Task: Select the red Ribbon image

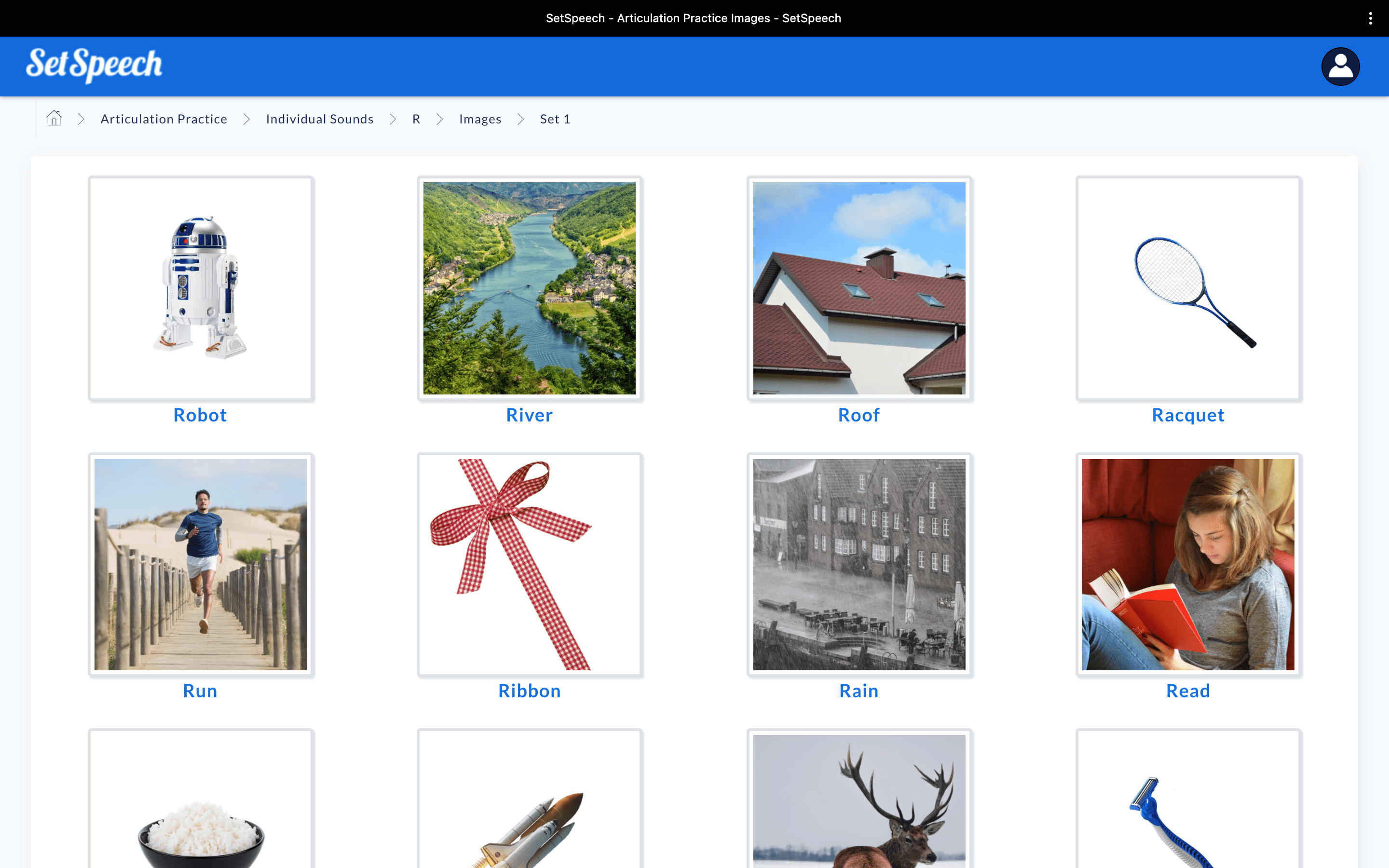Action: [x=529, y=564]
